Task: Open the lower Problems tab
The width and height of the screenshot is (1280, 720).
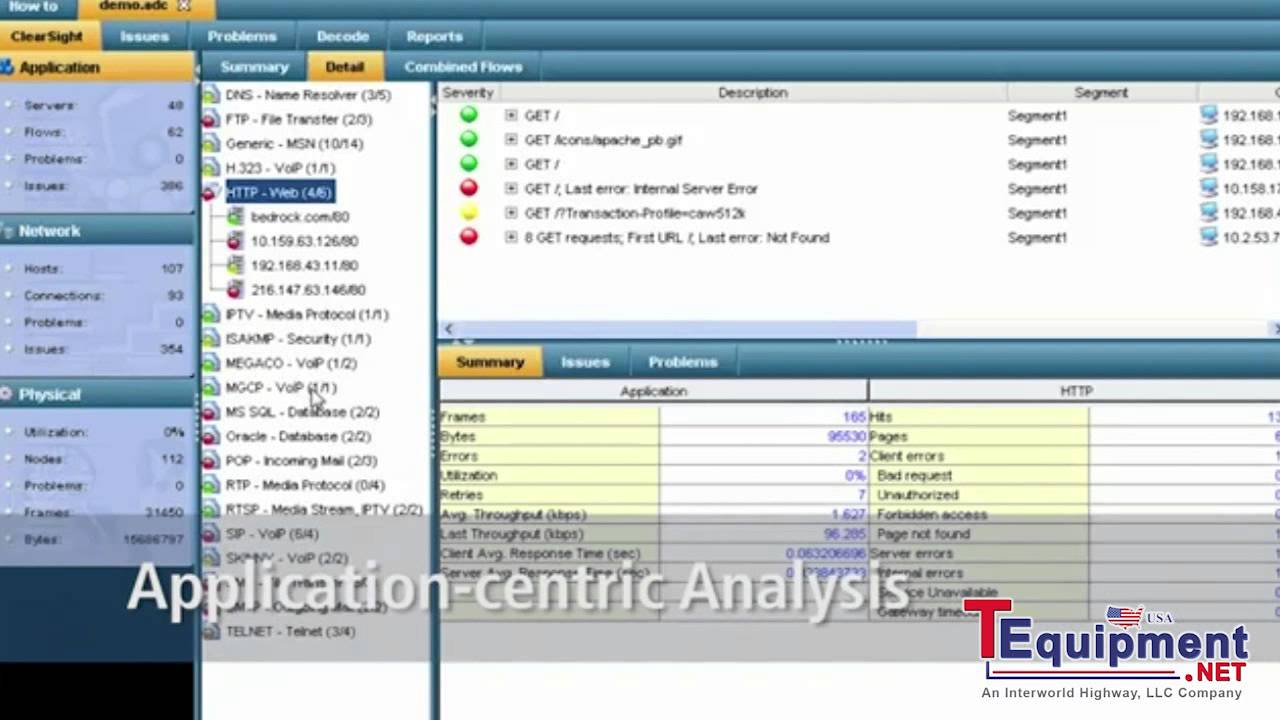Action: pos(683,362)
